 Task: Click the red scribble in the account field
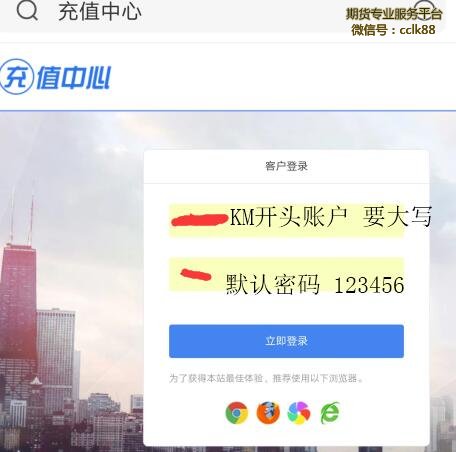pyautogui.click(x=199, y=220)
